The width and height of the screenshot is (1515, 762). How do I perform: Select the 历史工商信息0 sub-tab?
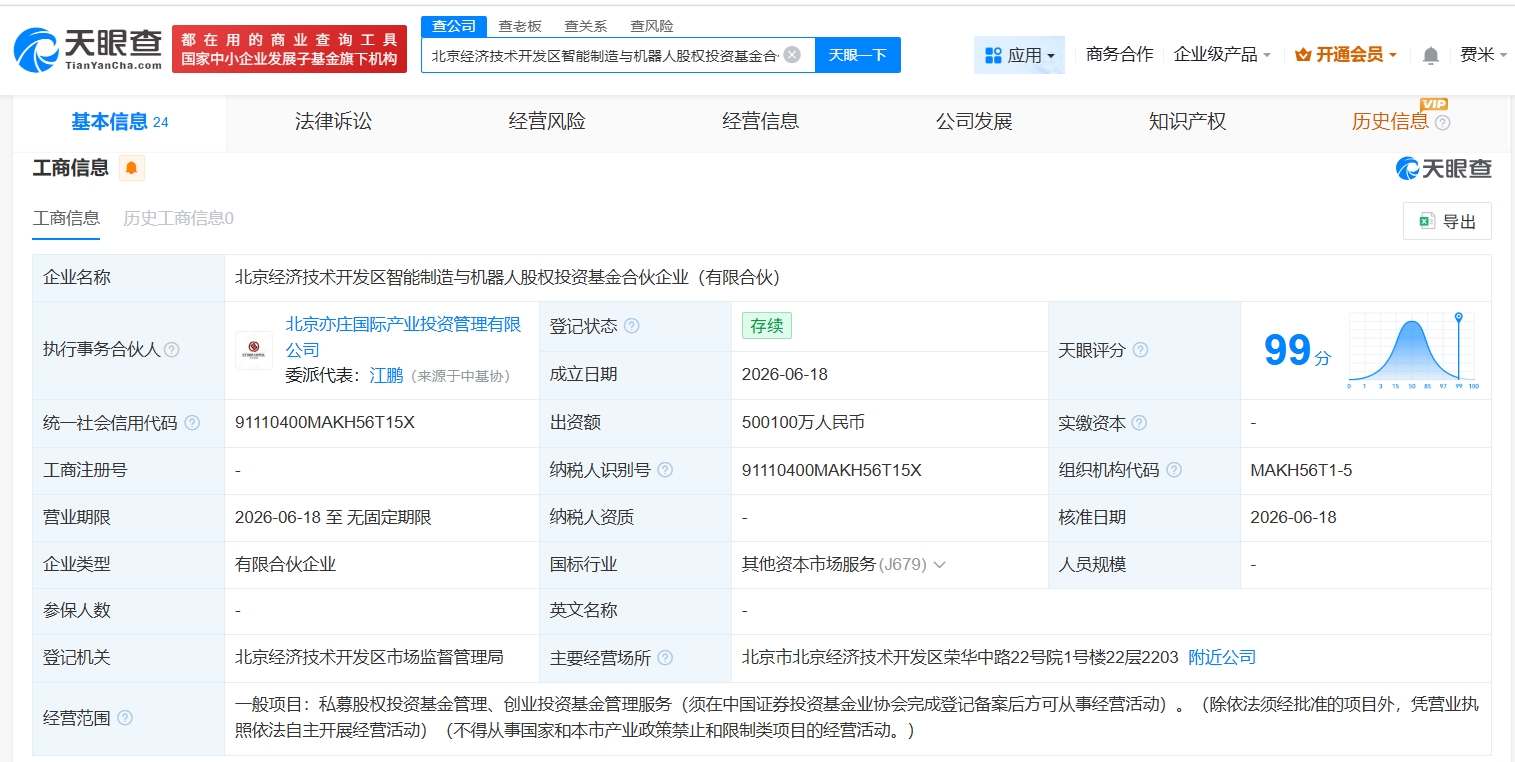[178, 218]
